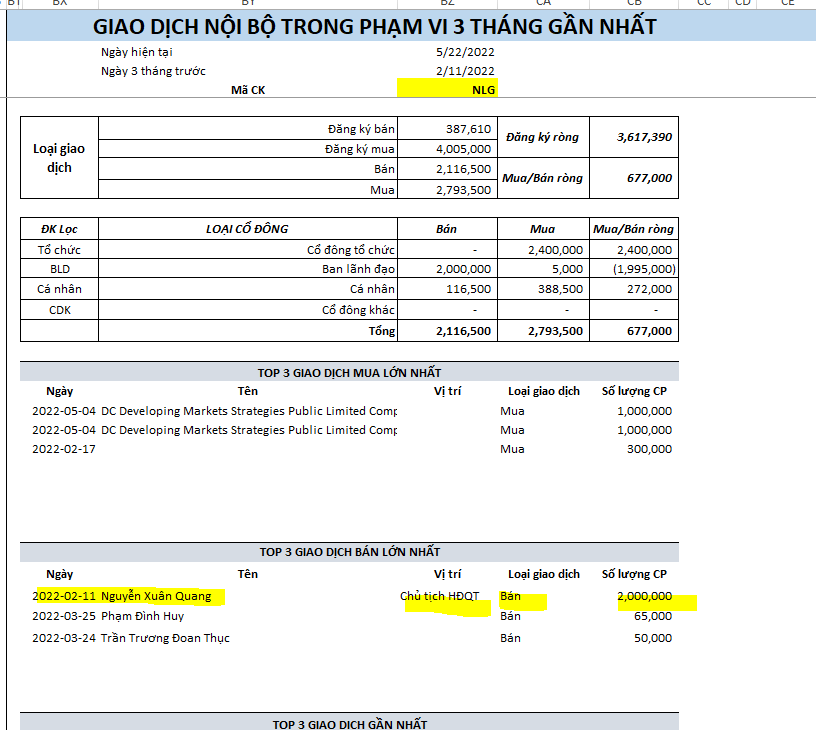Image resolution: width=816 pixels, height=730 pixels.
Task: Select the yellow NLG stock code cell
Action: (448, 89)
